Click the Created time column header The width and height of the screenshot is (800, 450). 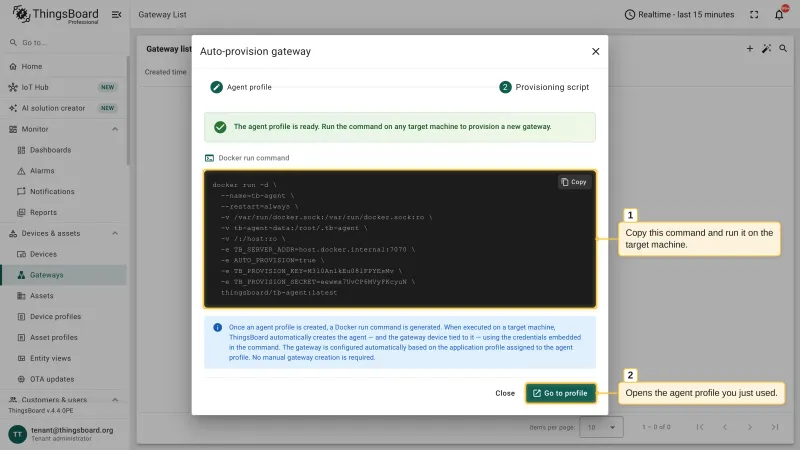[165, 72]
